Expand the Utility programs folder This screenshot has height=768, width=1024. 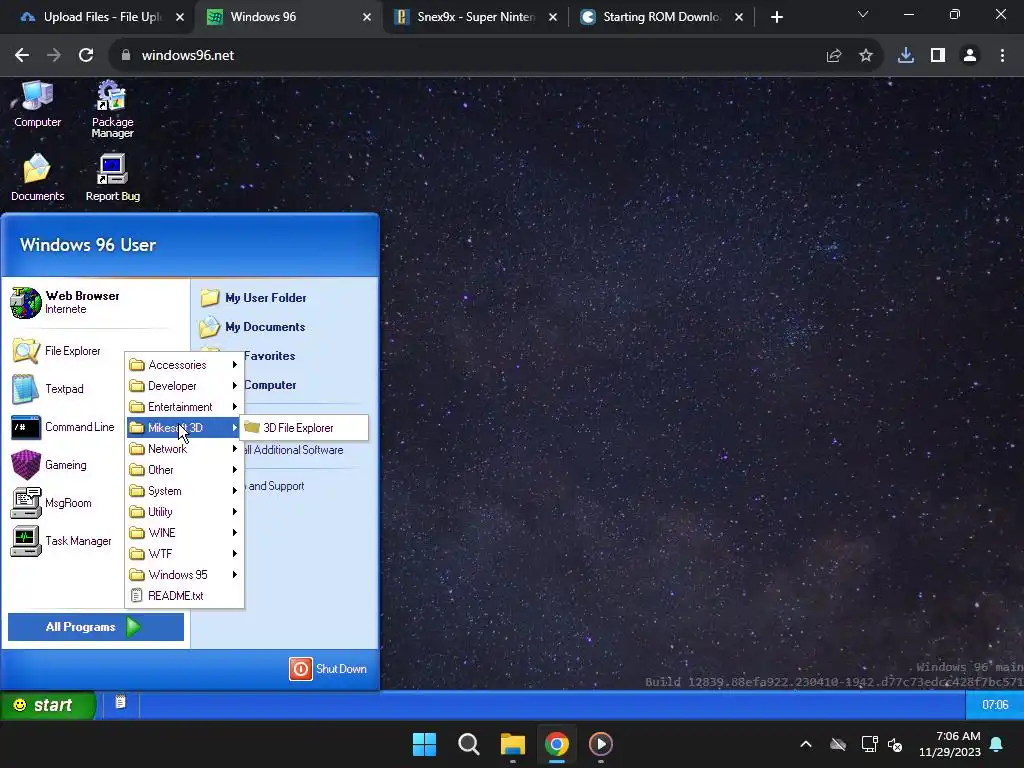(x=185, y=512)
